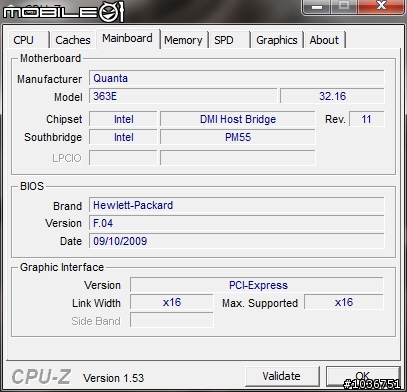Click the Link Width x16 field
The width and height of the screenshot is (407, 392).
coord(172,303)
